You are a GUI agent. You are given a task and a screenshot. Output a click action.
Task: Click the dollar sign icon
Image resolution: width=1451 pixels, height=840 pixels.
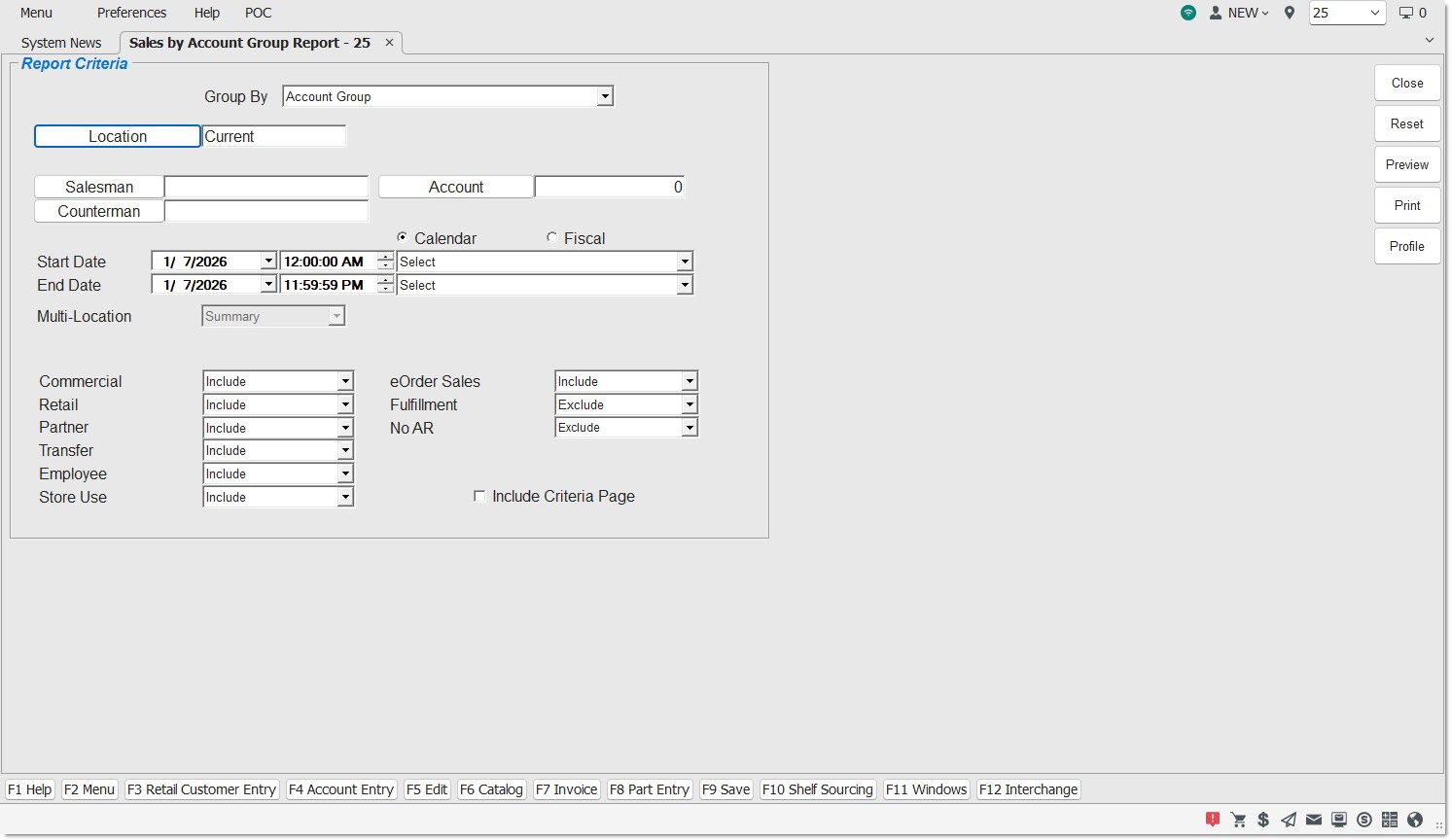click(x=1263, y=820)
